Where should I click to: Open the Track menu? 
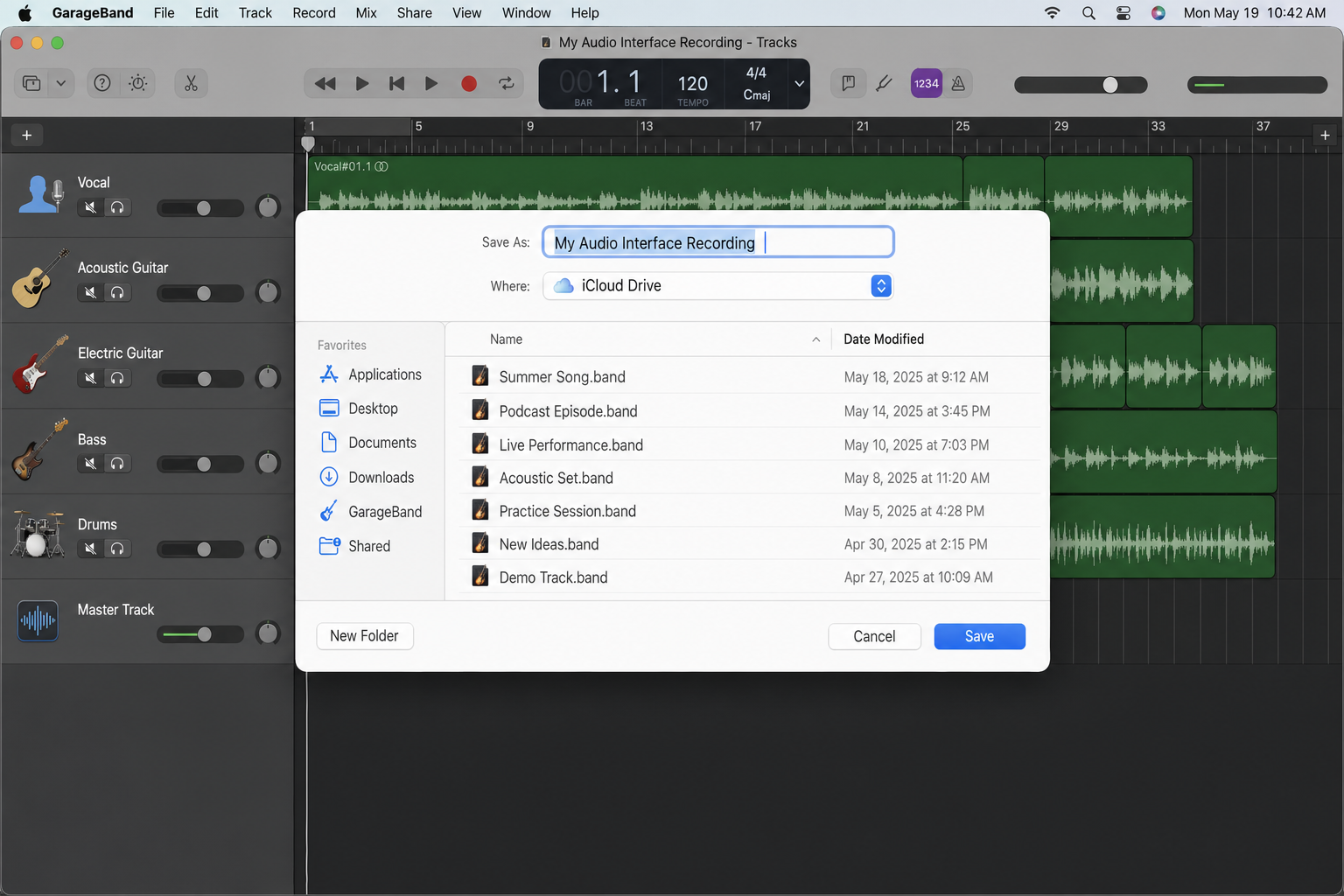click(255, 13)
